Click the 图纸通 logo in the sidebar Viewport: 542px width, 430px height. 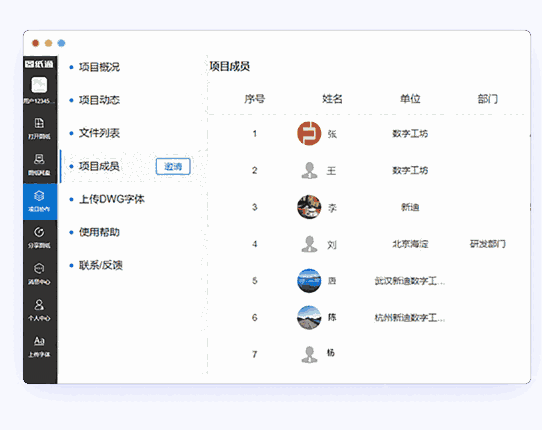pos(39,64)
